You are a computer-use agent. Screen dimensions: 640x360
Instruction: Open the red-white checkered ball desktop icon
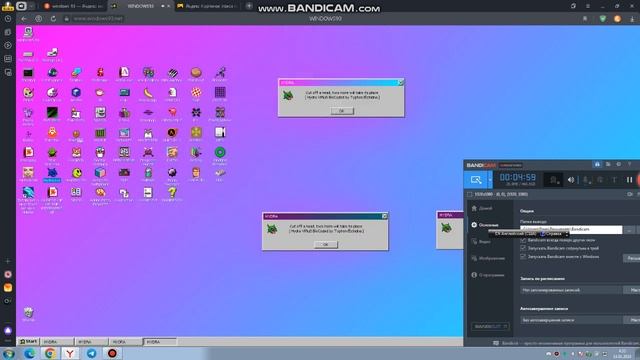[196, 92]
